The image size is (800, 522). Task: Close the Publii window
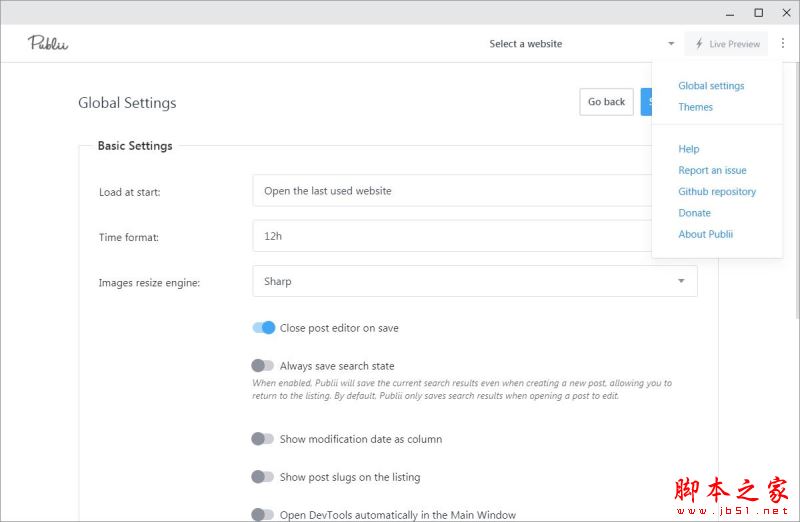[786, 13]
